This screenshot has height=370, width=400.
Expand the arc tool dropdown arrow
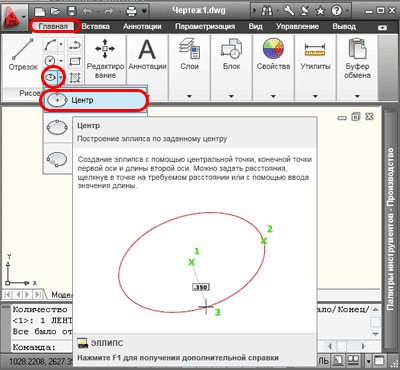pyautogui.click(x=61, y=45)
